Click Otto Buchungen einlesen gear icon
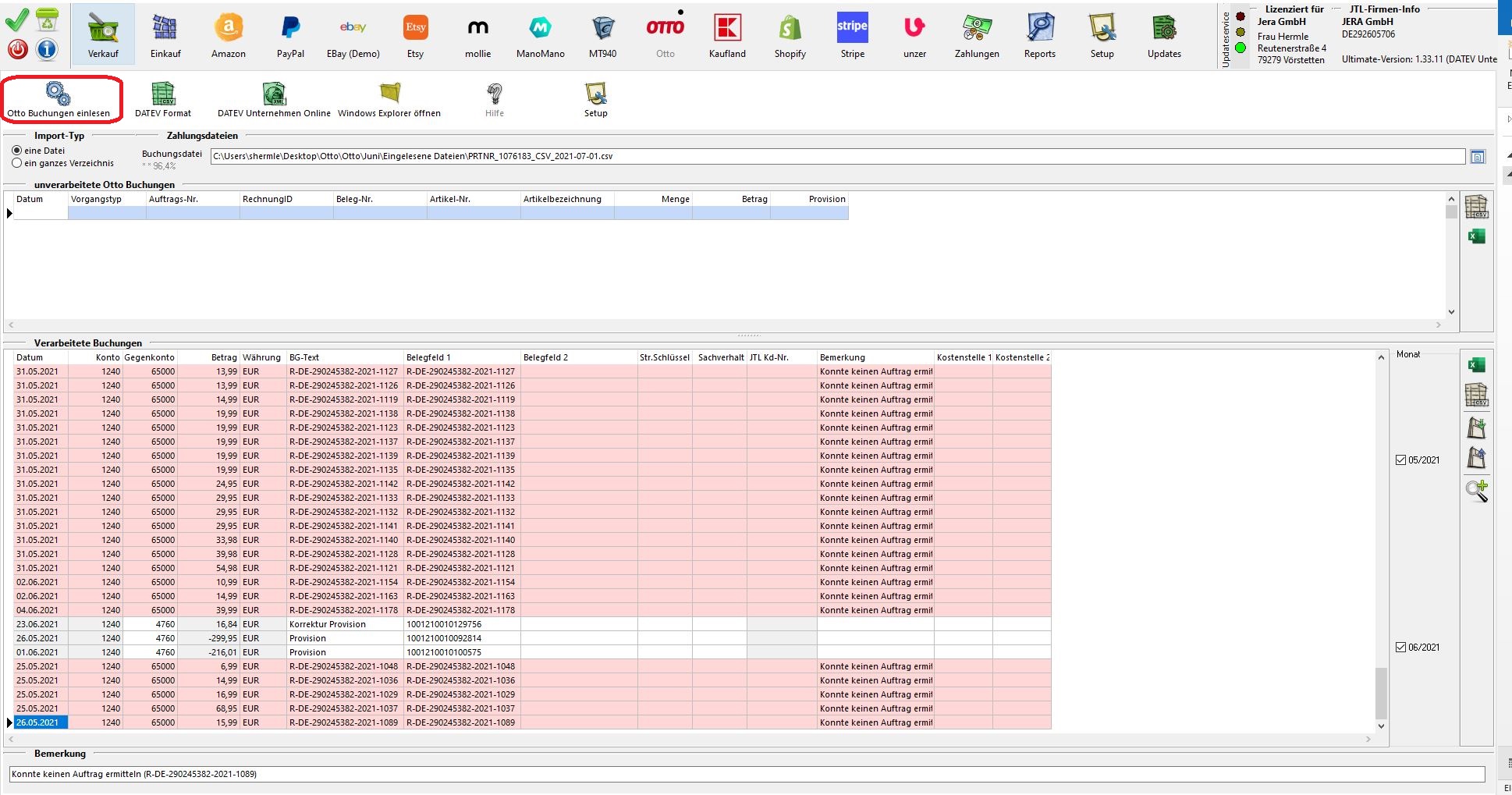This screenshot has height=795, width=1512. (x=59, y=95)
